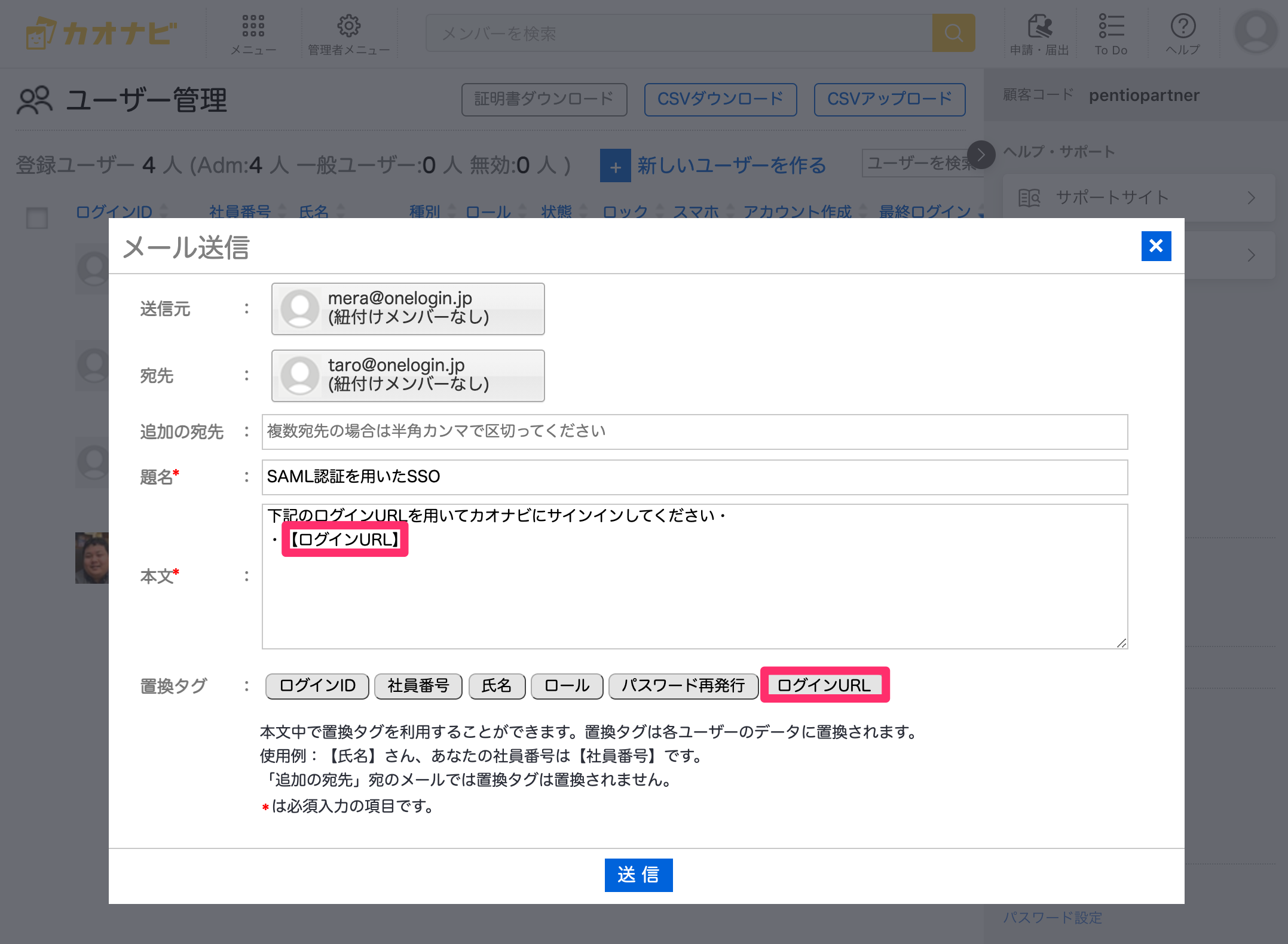
Task: Click the sender avatar icon for mera@onelogin.jp
Action: click(300, 309)
